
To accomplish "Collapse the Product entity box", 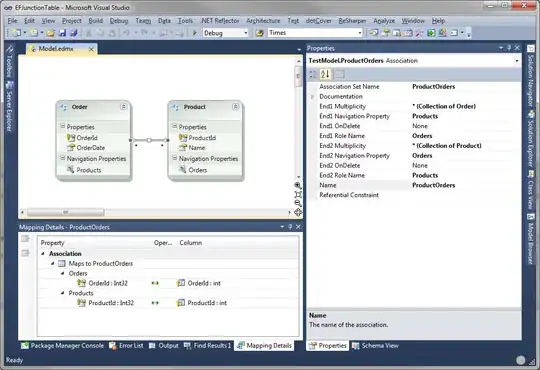I will click(x=235, y=107).
